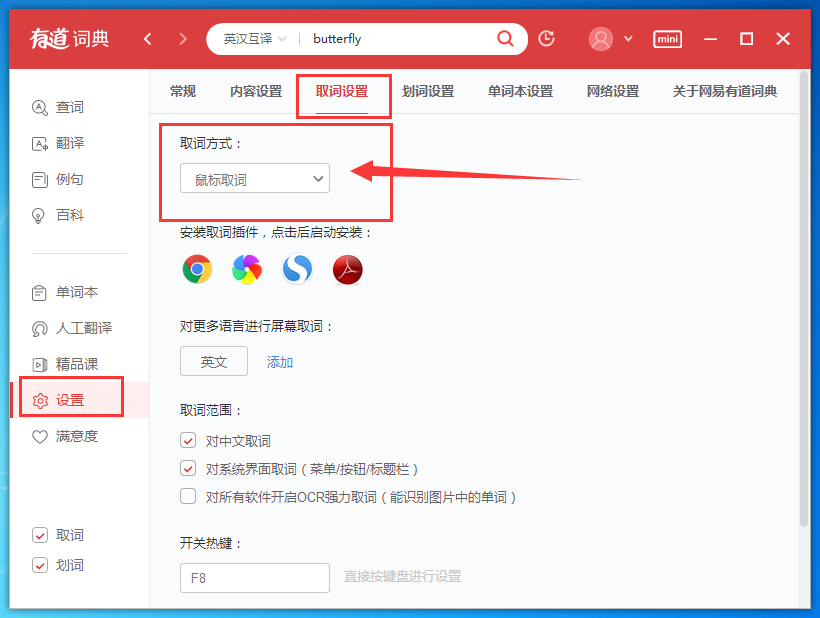Open the 例句 example sentences section
This screenshot has width=820, height=618.
pyautogui.click(x=66, y=178)
